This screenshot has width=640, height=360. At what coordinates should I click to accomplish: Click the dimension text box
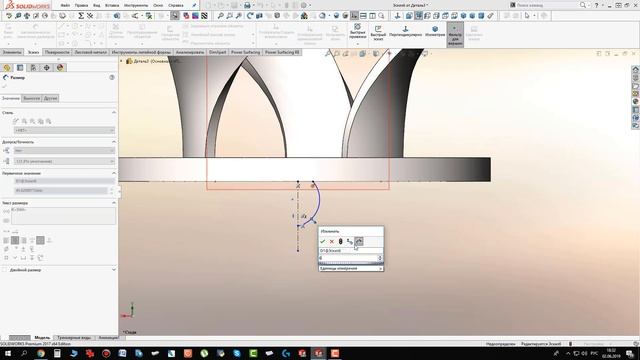[63, 216]
